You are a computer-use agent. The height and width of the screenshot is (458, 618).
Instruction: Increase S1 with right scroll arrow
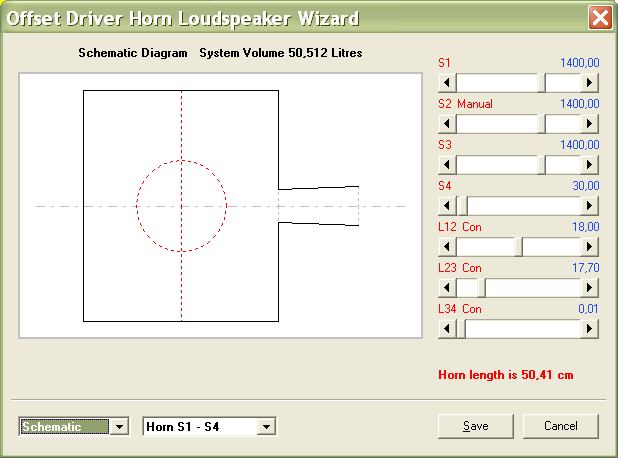590,83
